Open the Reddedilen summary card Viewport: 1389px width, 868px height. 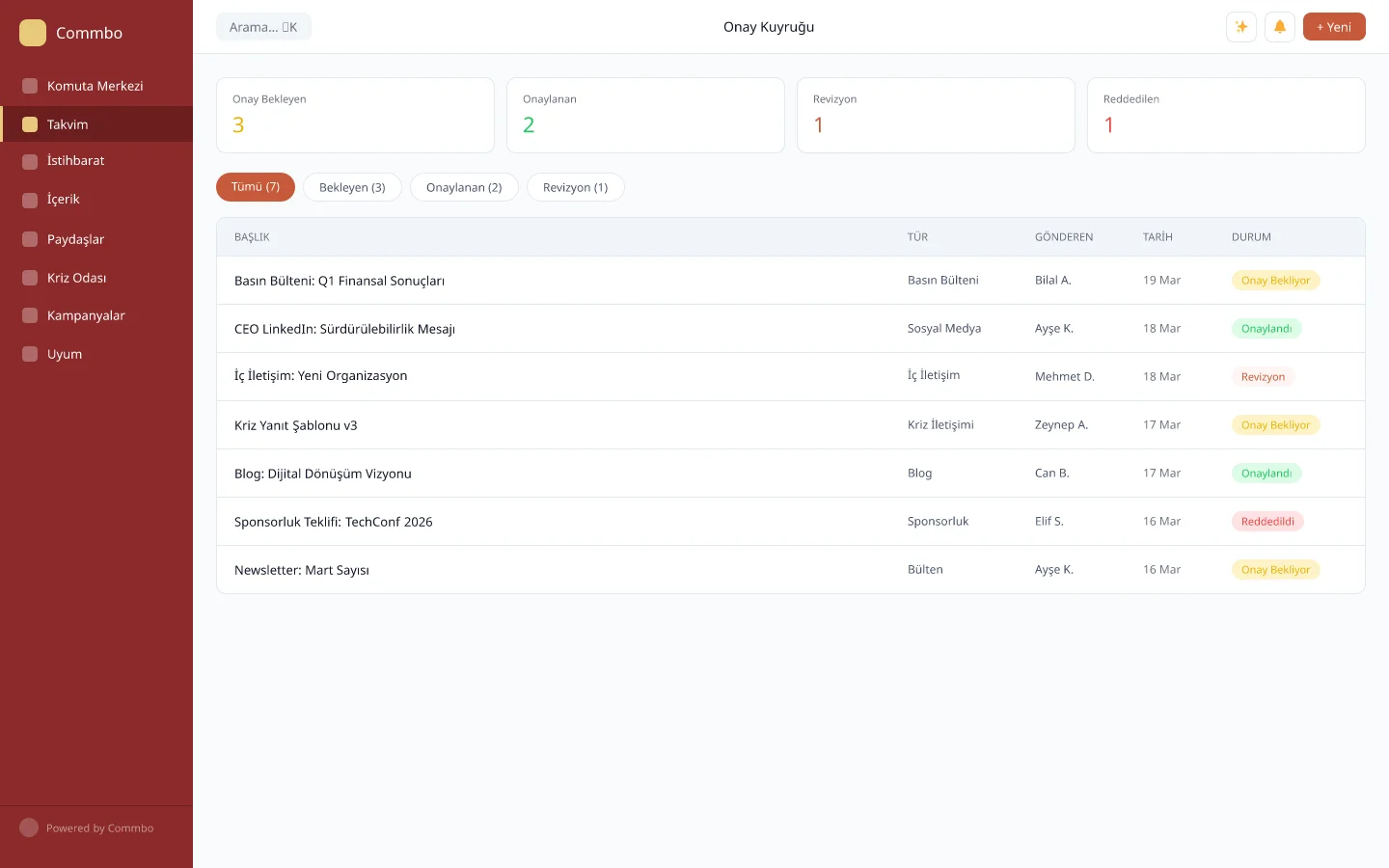1225,115
